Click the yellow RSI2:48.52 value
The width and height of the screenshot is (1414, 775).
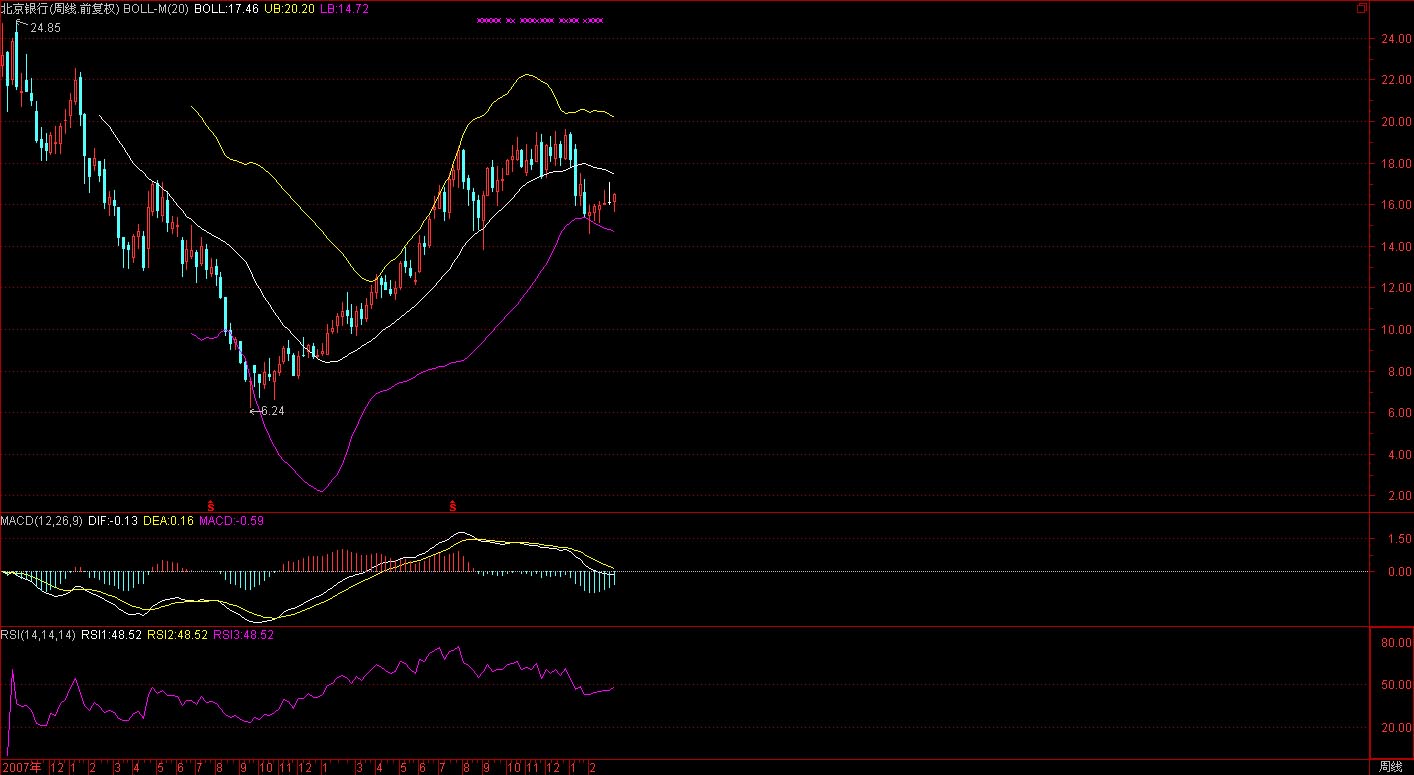tap(178, 634)
